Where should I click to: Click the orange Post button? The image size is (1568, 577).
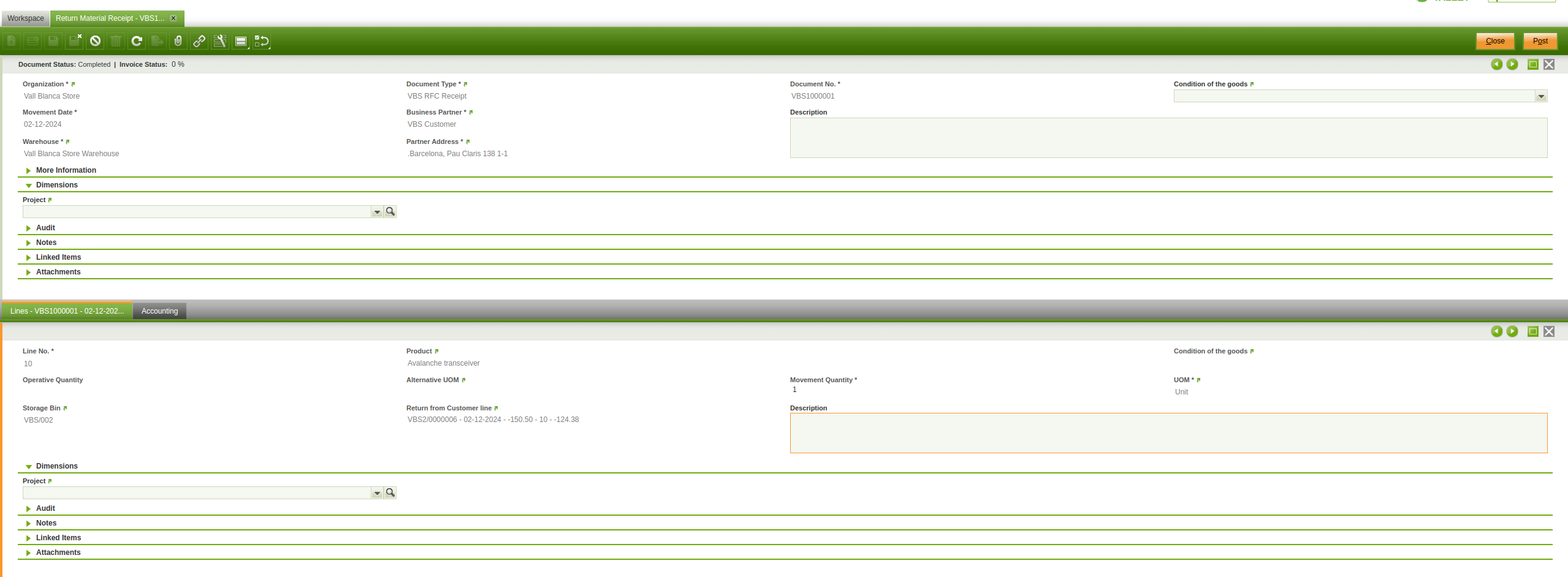click(x=1540, y=41)
